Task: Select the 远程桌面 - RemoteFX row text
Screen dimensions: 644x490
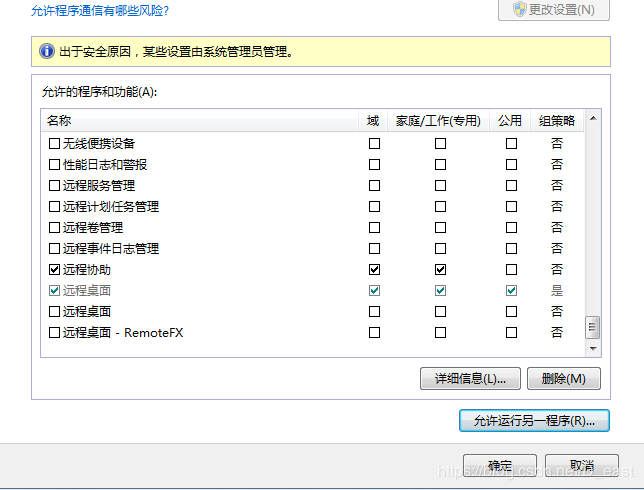Action: tap(123, 332)
